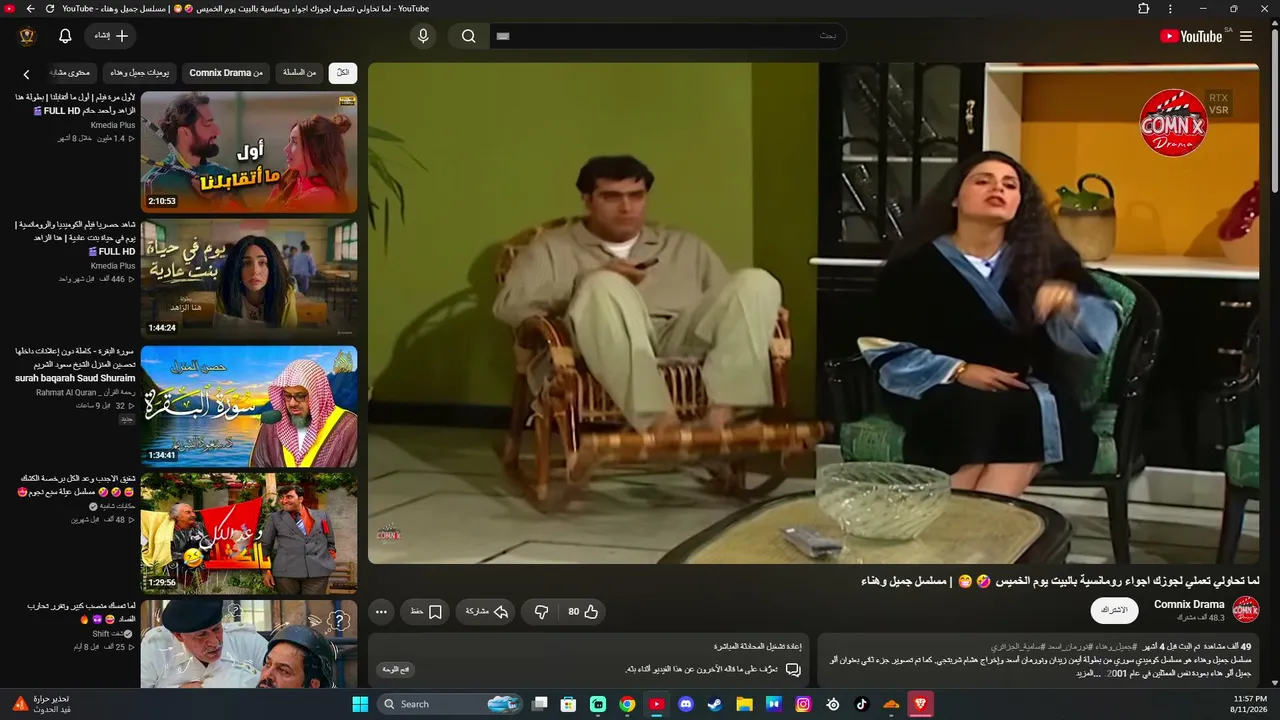Open the YouTube guide hamburger menu
Screen dimensions: 1280x720
point(1246,36)
